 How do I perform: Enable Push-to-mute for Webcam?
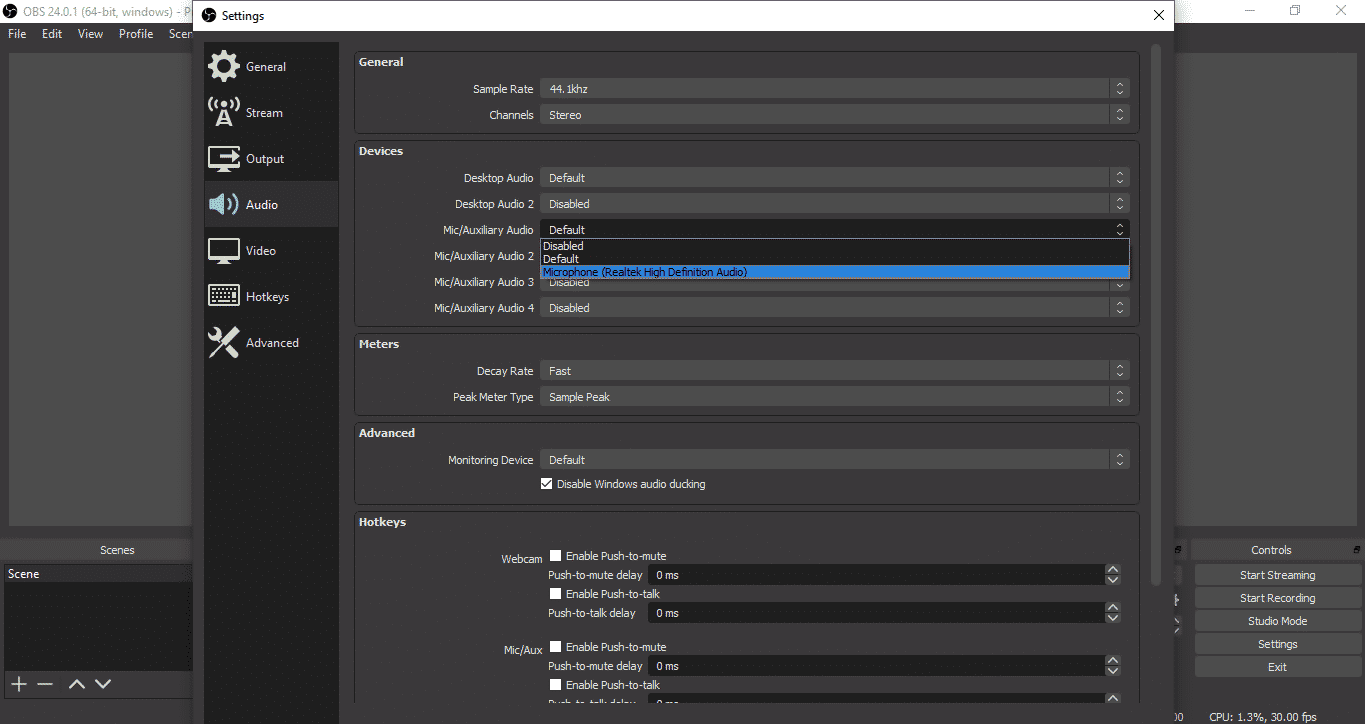click(555, 556)
